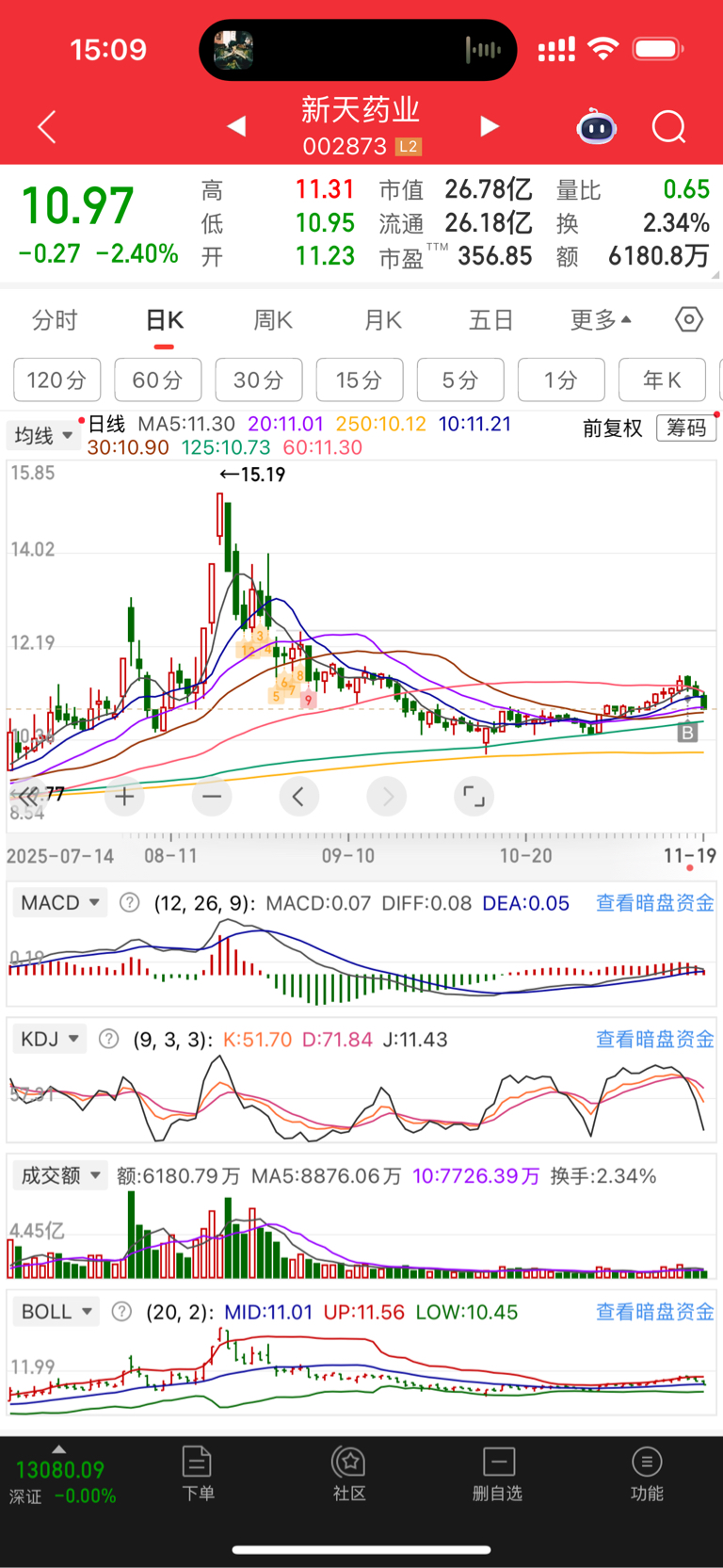Open the BOLL indicator dropdown
Screen dimensions: 723x1568
56,1312
